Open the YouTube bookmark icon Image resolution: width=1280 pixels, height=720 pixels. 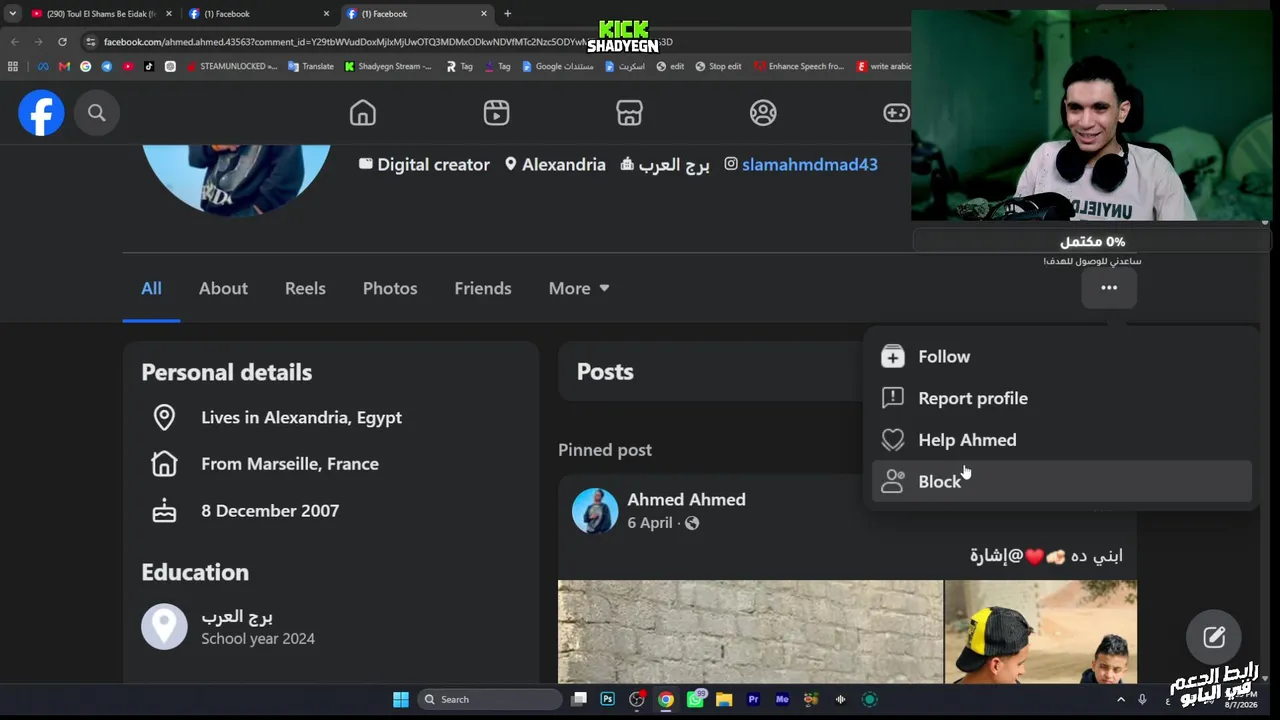[128, 66]
